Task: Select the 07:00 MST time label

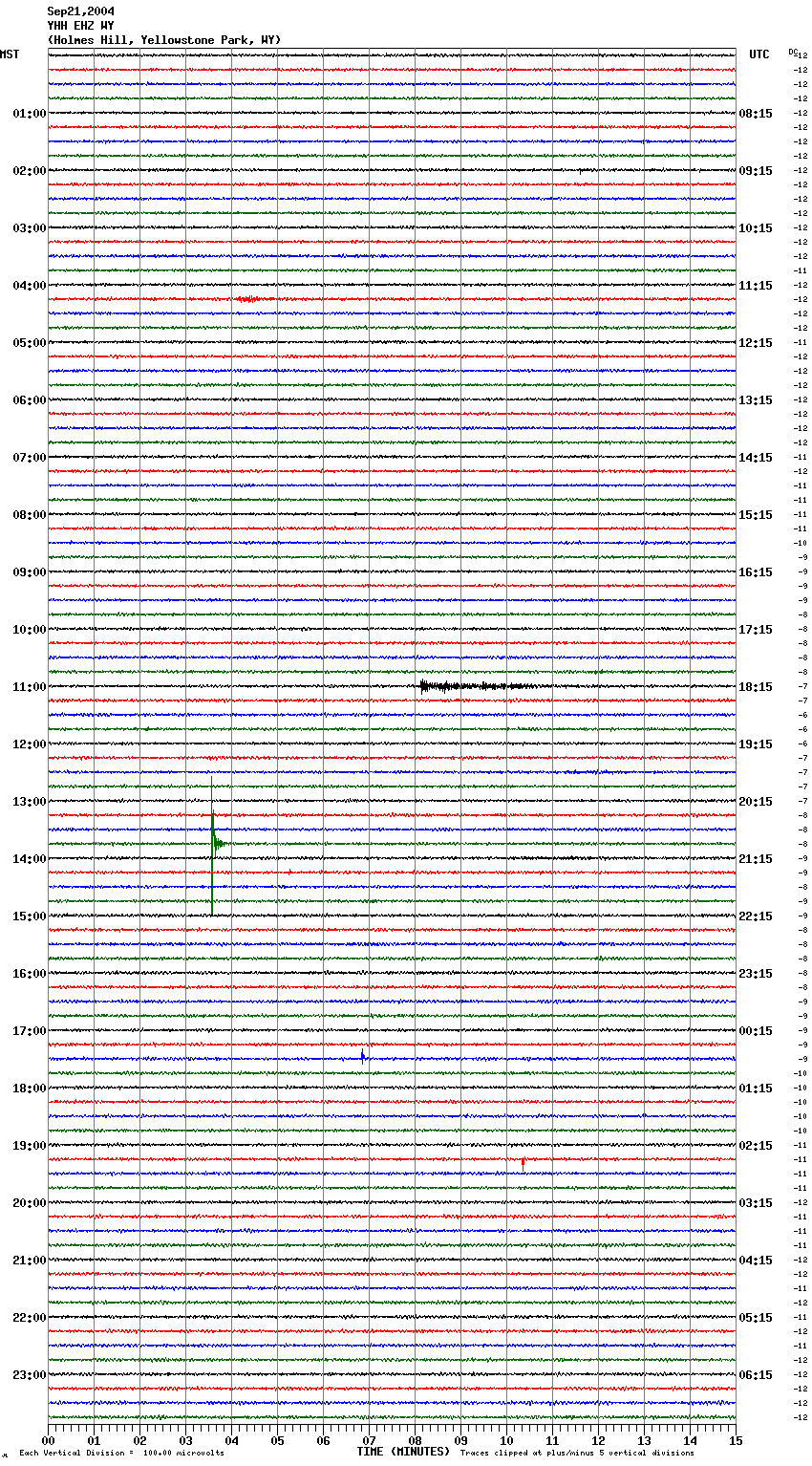Action: pyautogui.click(x=30, y=458)
